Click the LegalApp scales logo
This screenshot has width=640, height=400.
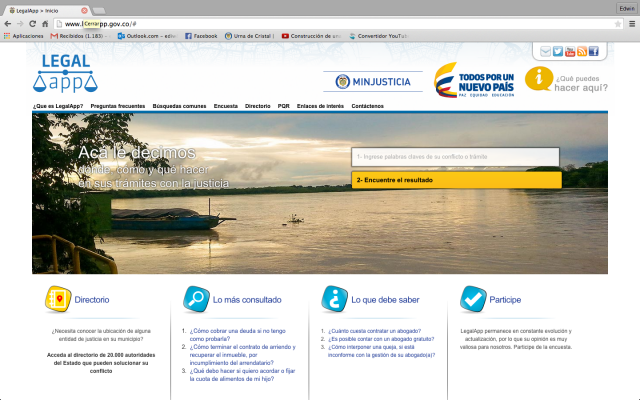65,73
